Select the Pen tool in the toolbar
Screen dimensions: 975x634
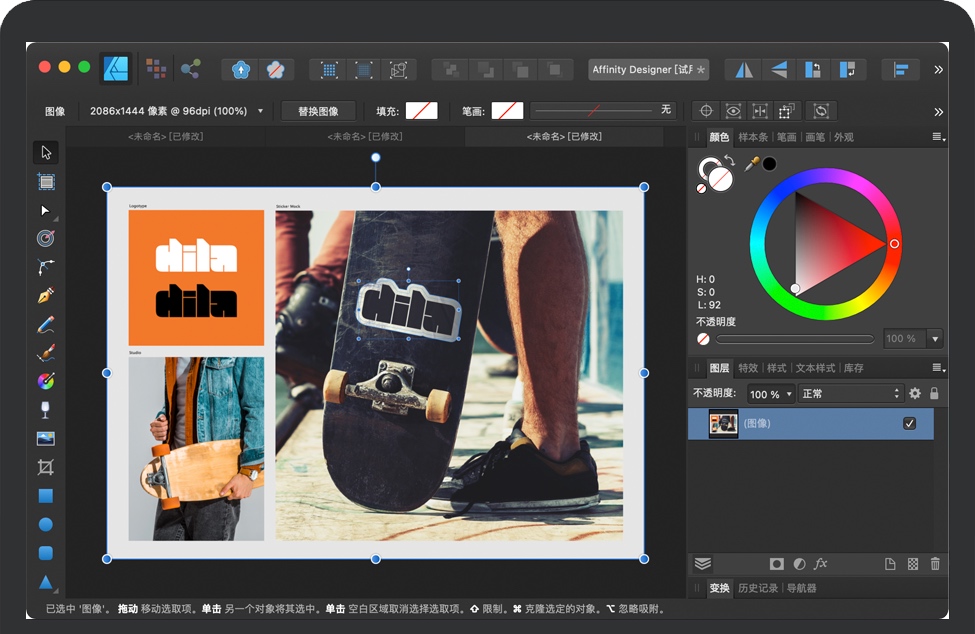click(x=45, y=296)
